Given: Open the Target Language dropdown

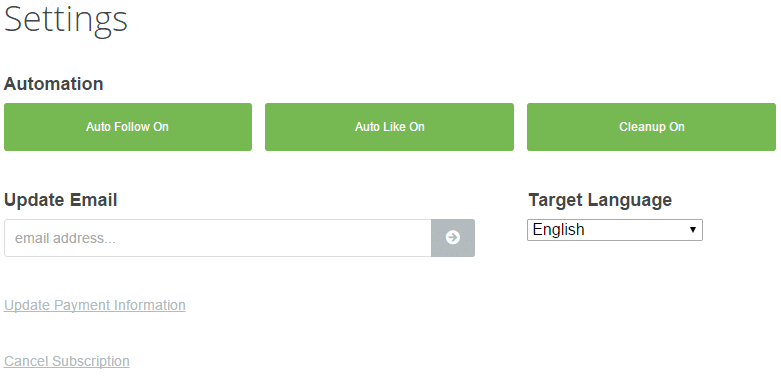Looking at the screenshot, I should point(615,230).
